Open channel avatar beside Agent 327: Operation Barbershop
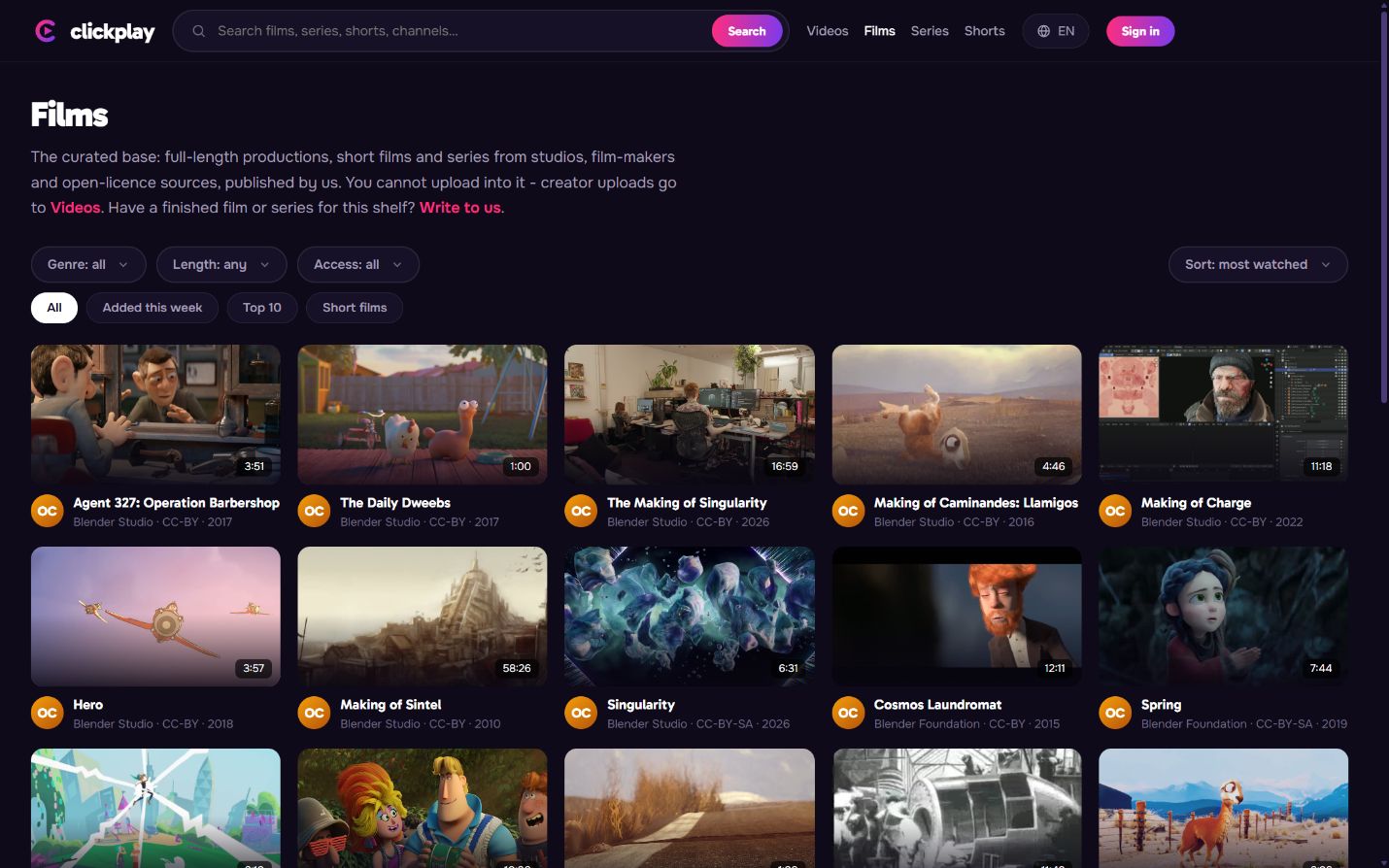Viewport: 1389px width, 868px height. tap(48, 511)
